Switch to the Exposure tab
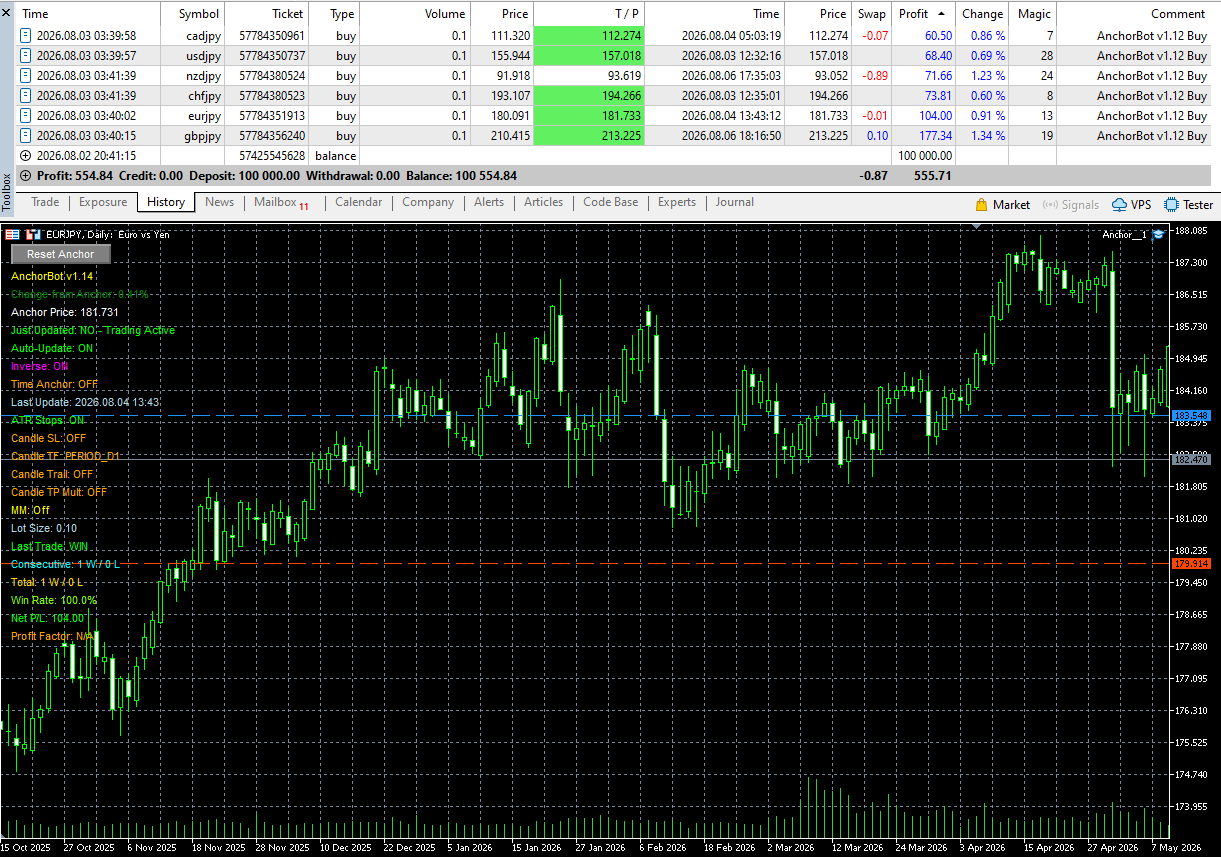 103,202
